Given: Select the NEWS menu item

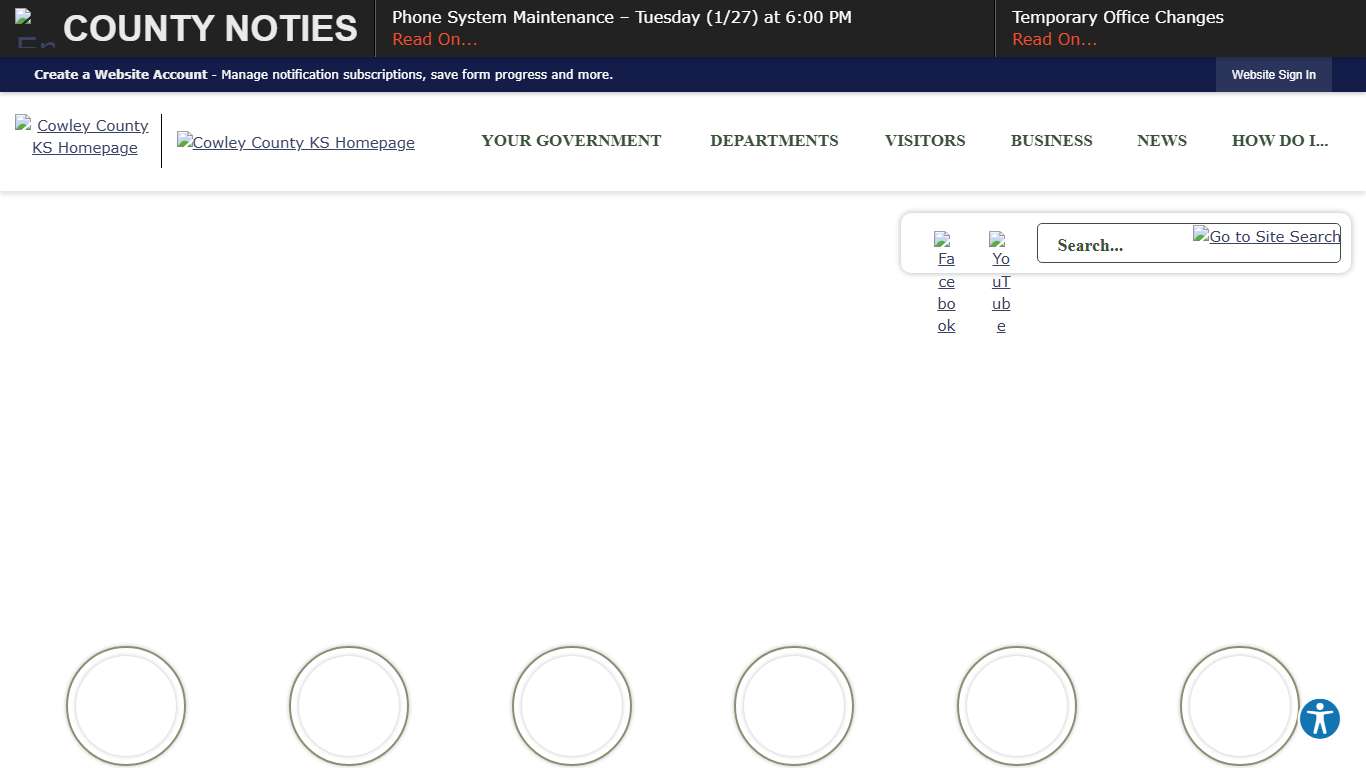Looking at the screenshot, I should [1161, 141].
